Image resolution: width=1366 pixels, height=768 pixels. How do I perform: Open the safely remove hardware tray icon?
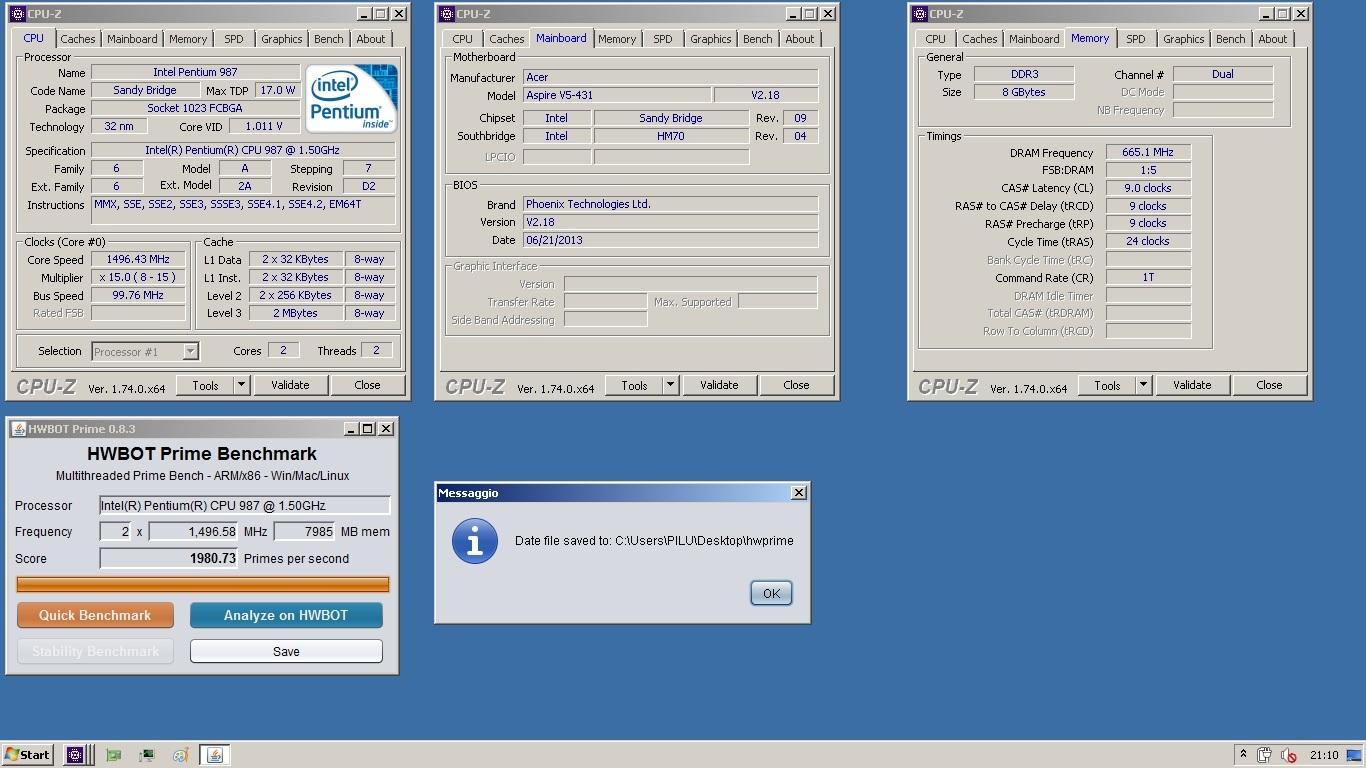tap(1265, 755)
